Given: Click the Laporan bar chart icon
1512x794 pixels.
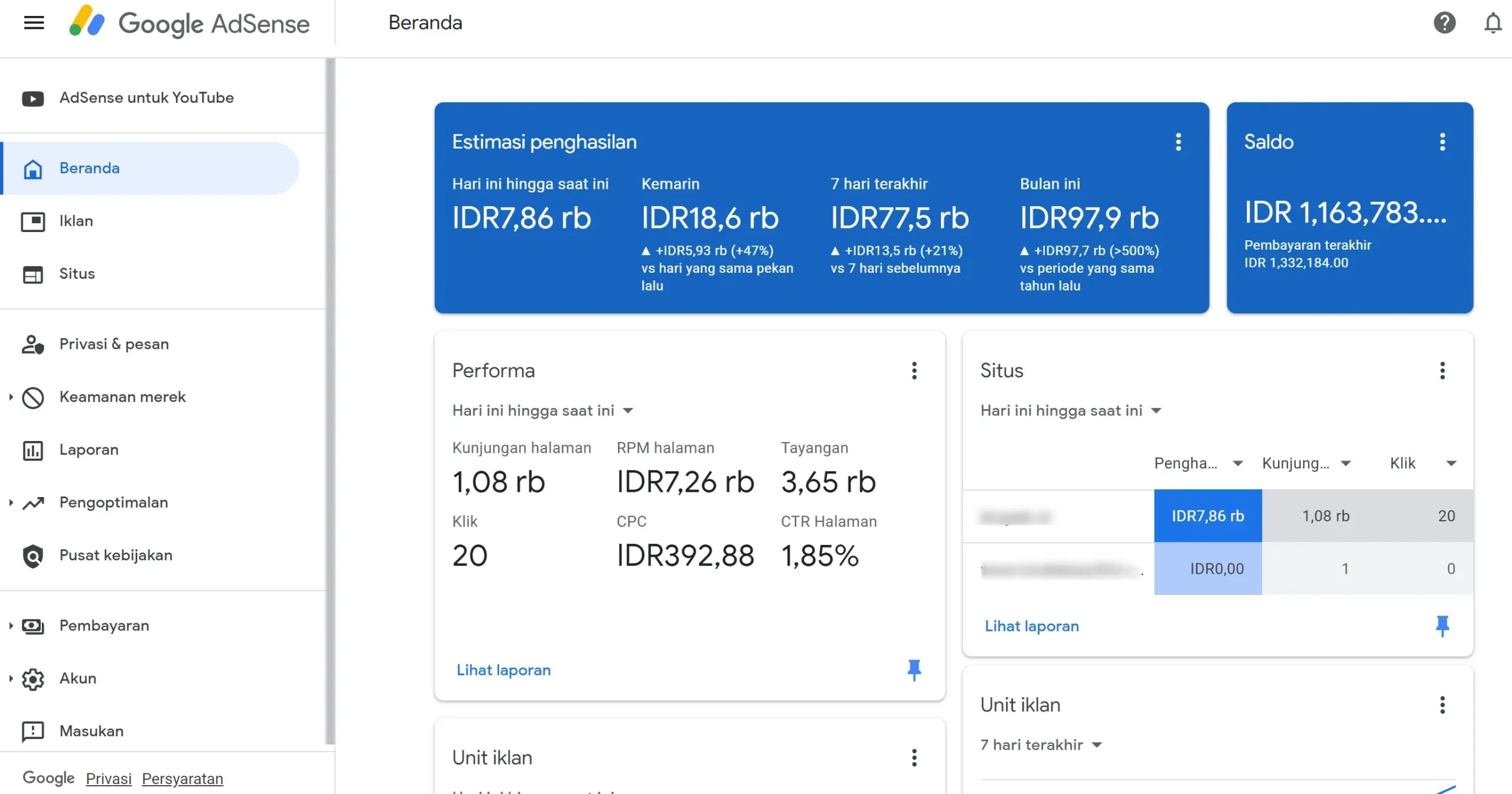Looking at the screenshot, I should (33, 450).
